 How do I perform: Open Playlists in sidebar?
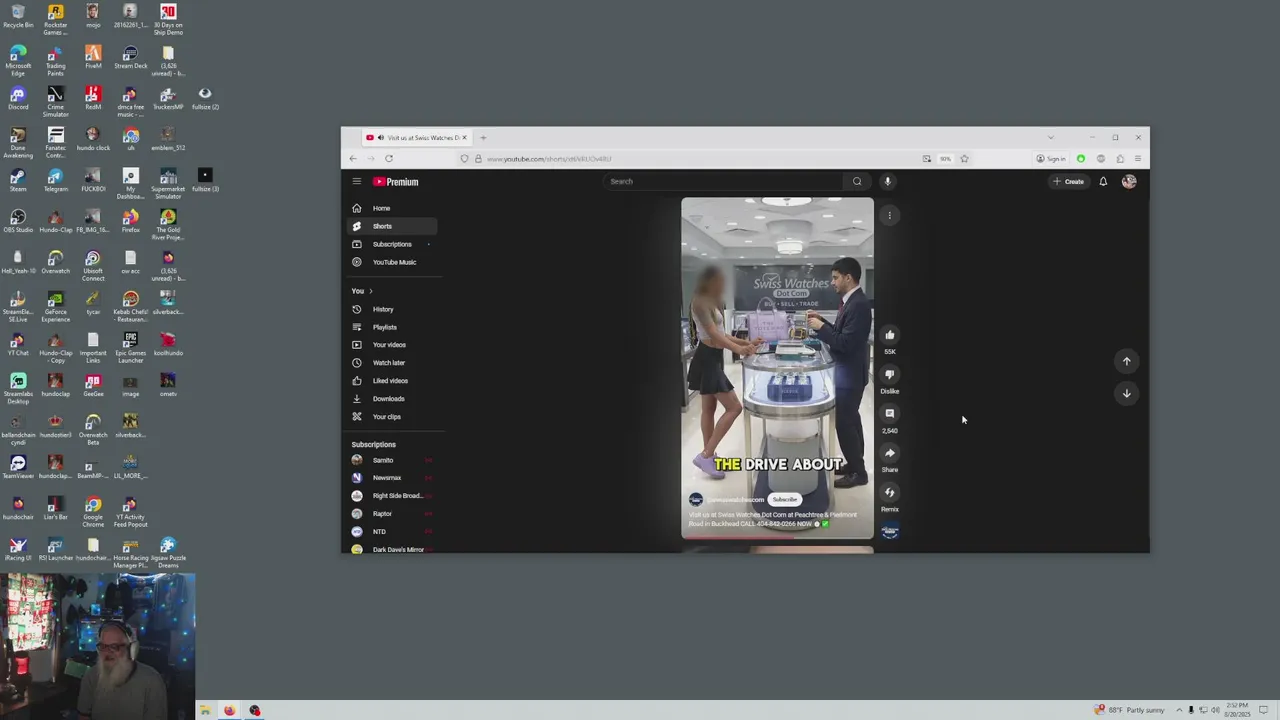tap(392, 327)
